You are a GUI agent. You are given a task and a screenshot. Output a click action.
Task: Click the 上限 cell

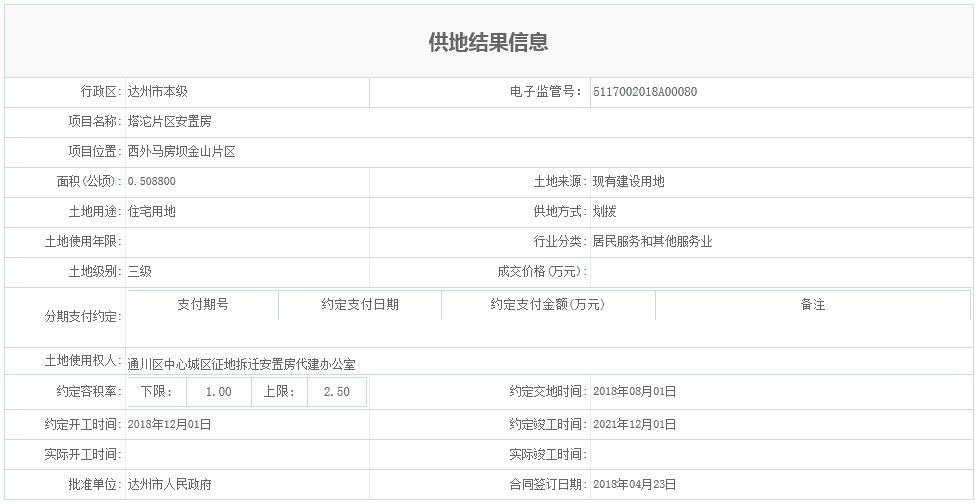[279, 392]
